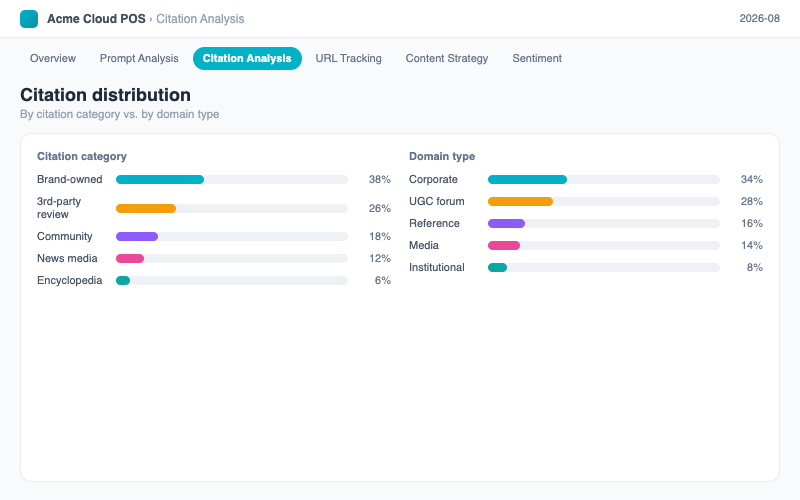Open the Overview tab
800x500 pixels.
(53, 58)
